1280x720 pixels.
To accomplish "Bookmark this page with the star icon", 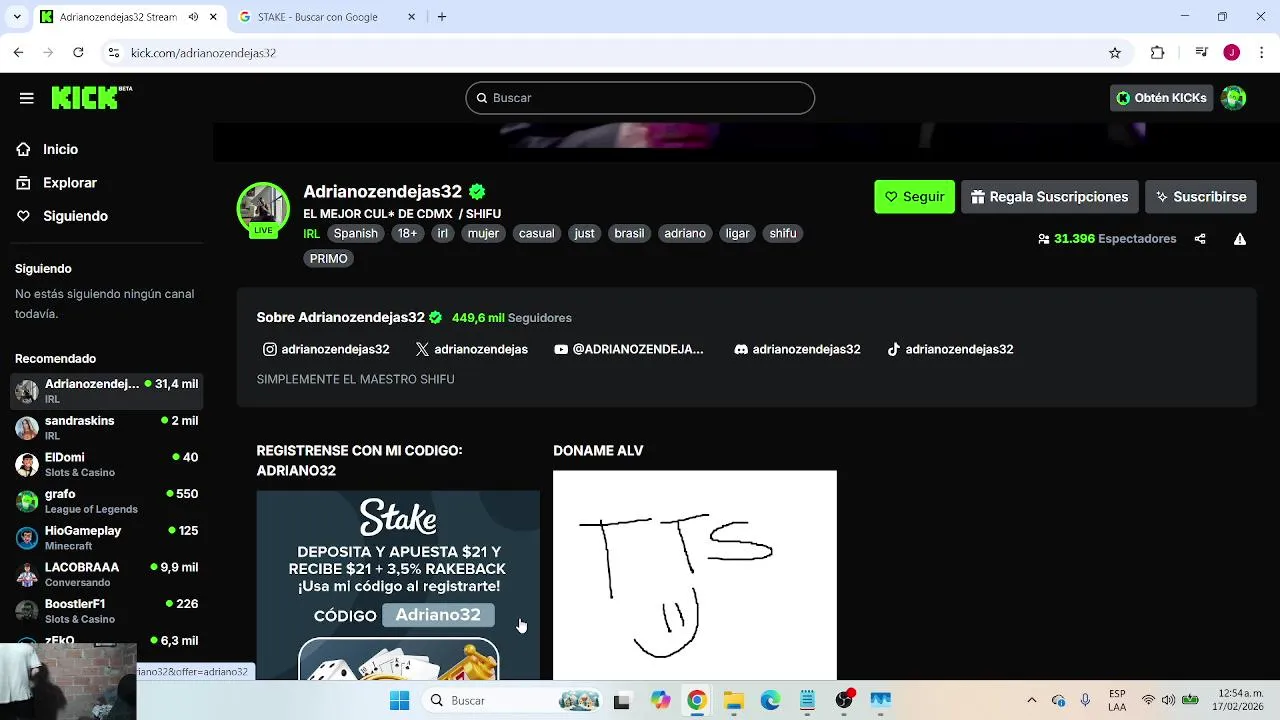I will point(1115,52).
